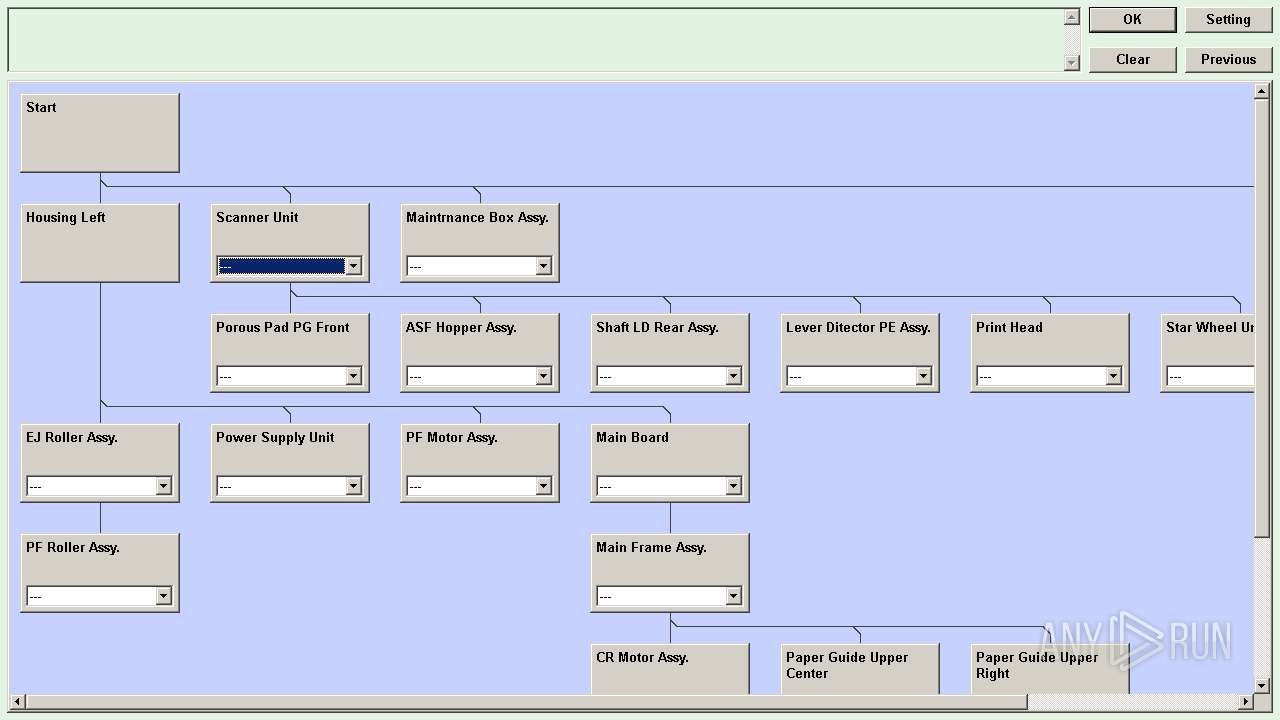
Task: Open the Print Head dropdown
Action: coord(1113,376)
